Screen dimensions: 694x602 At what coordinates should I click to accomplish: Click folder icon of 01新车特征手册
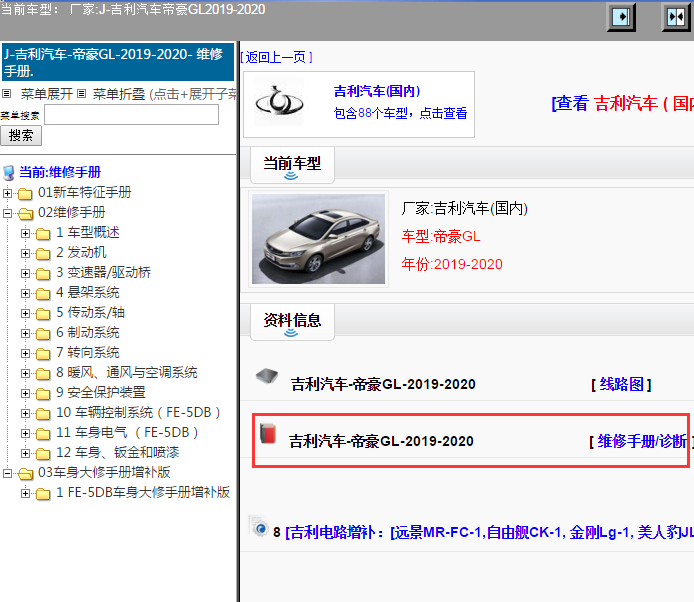coord(25,193)
